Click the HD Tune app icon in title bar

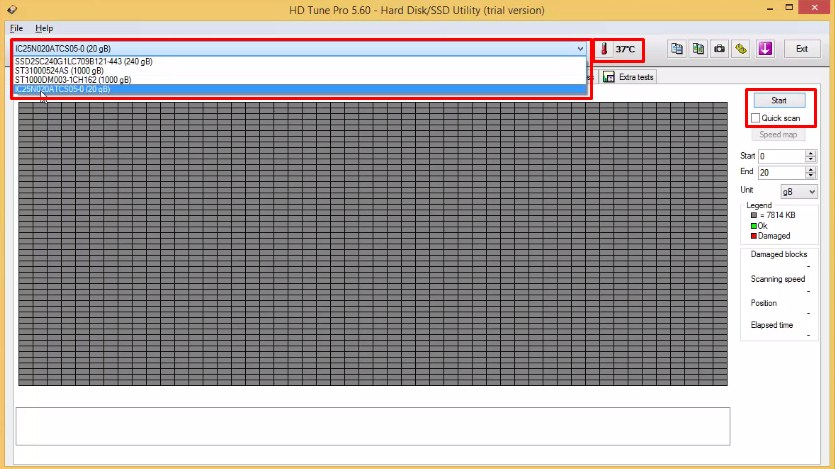tap(12, 10)
